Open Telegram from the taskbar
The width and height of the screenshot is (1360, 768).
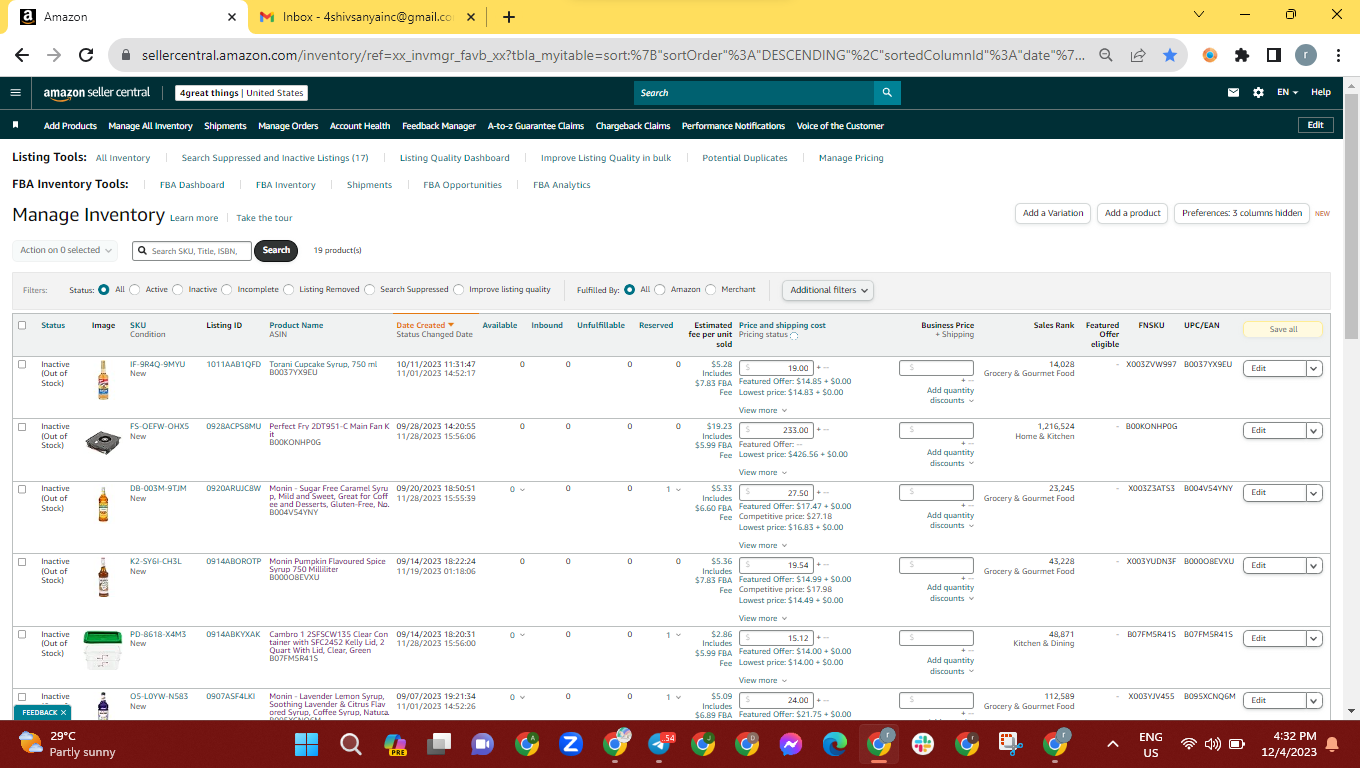(x=660, y=744)
